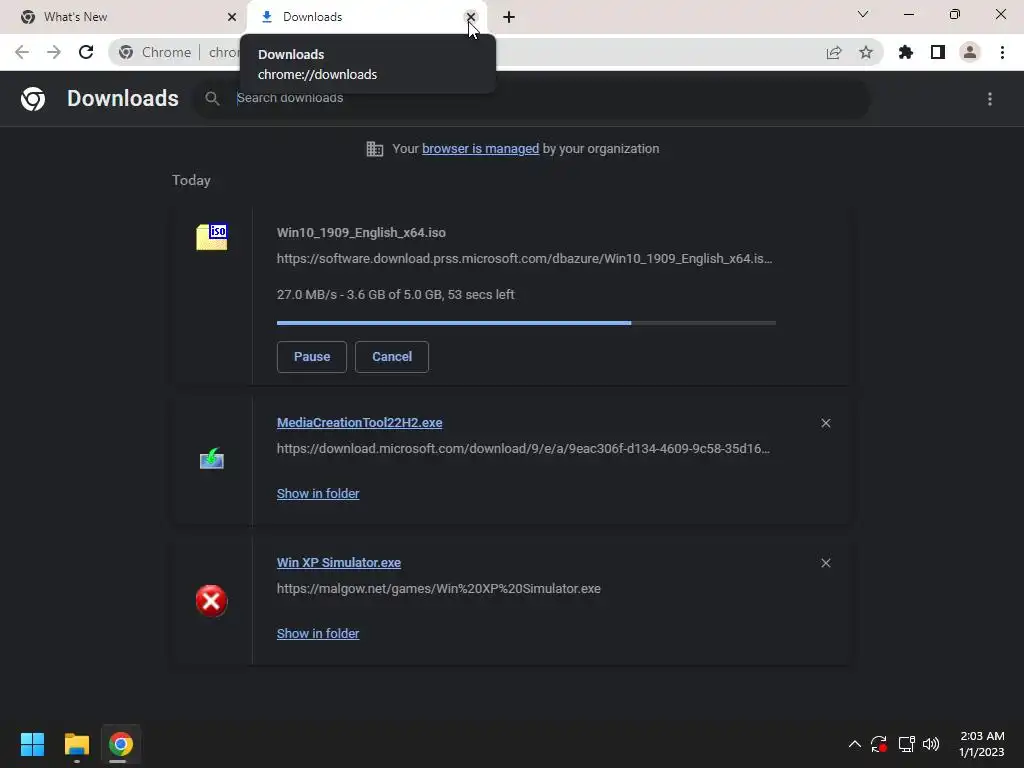Select the Downloads tab

[x=367, y=17]
